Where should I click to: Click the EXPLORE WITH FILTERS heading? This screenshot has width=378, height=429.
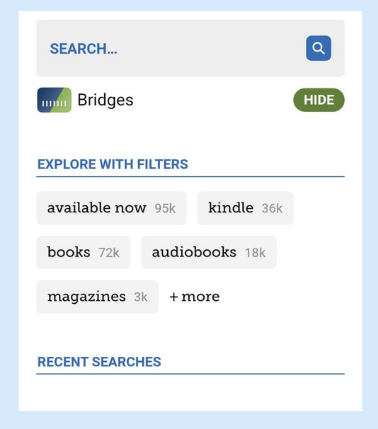[113, 164]
